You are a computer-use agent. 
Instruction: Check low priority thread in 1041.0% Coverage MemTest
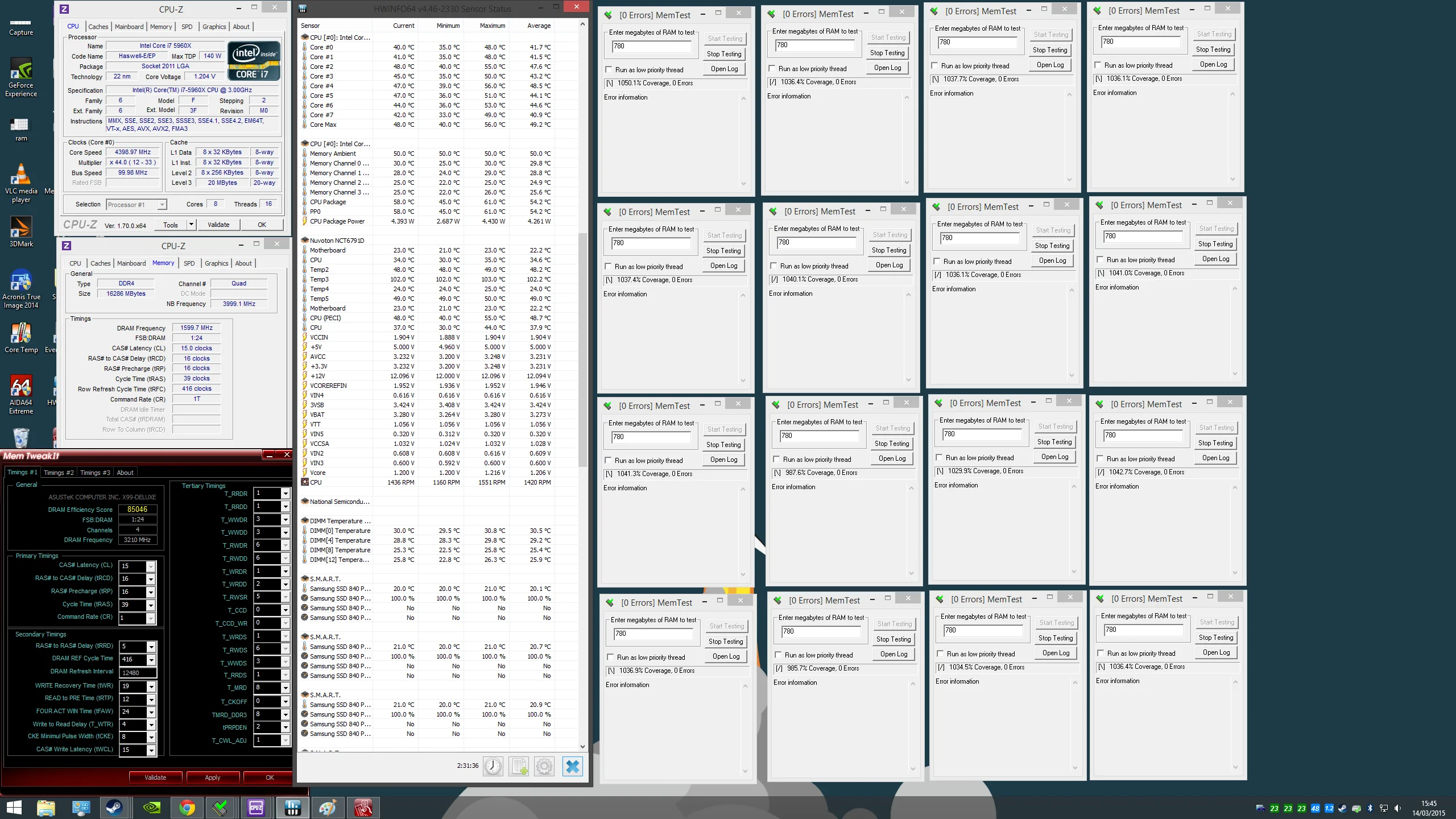1100,259
